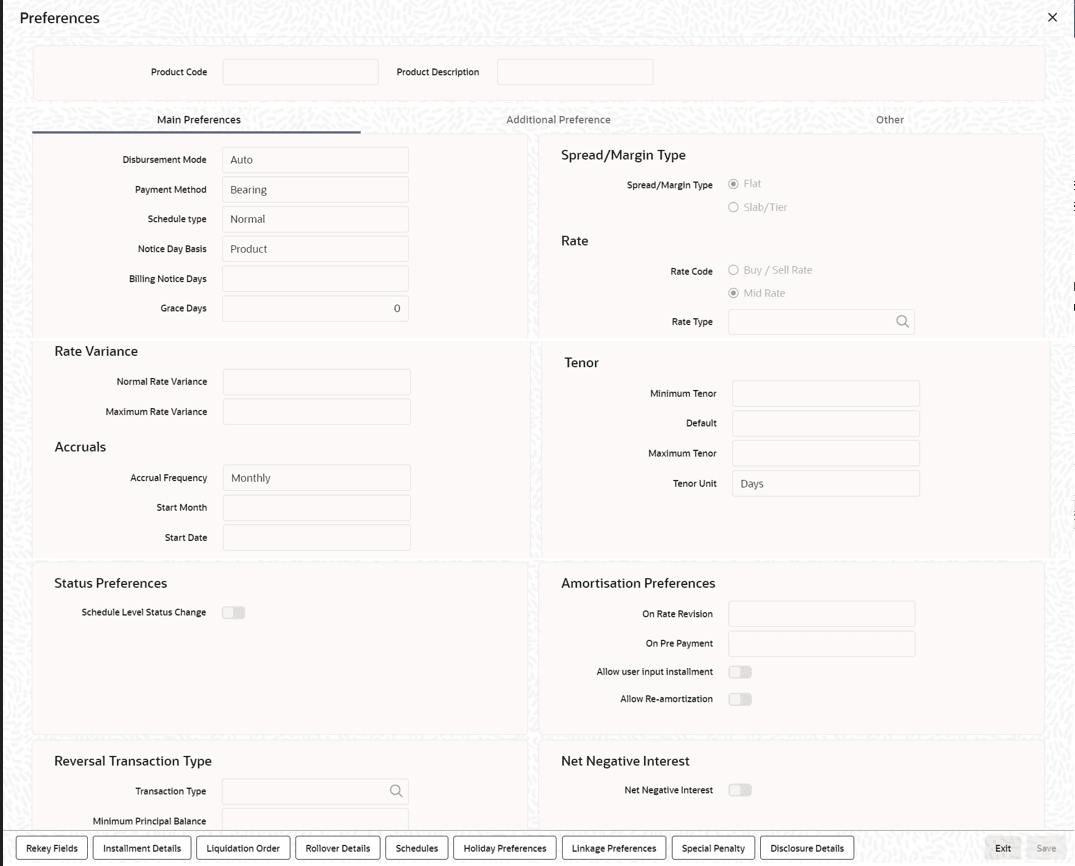Click the Minimum Tenor field
The image size is (1075, 866).
[x=825, y=394]
